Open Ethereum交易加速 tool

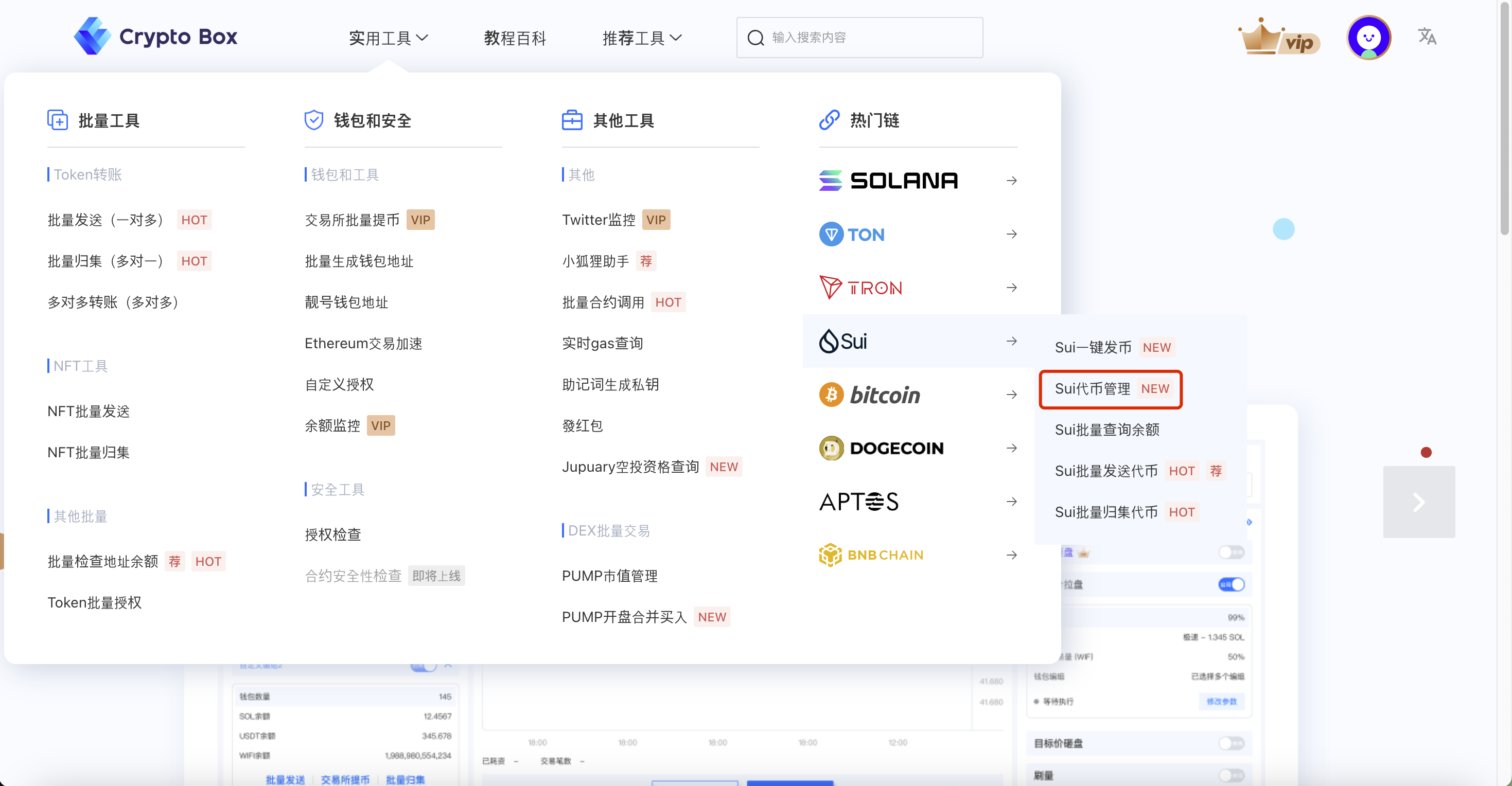click(x=363, y=343)
